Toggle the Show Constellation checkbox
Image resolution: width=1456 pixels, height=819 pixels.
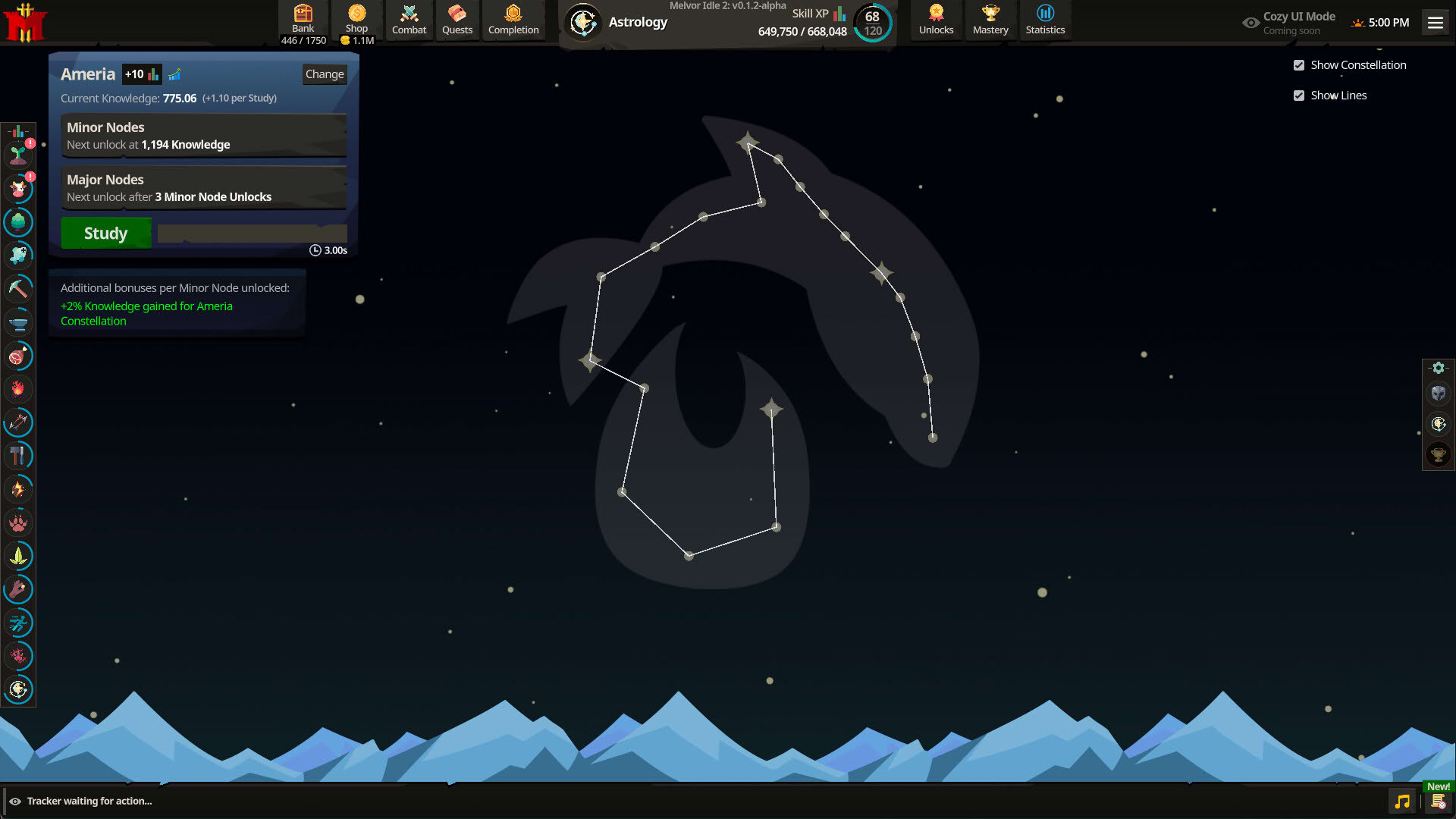(1299, 65)
